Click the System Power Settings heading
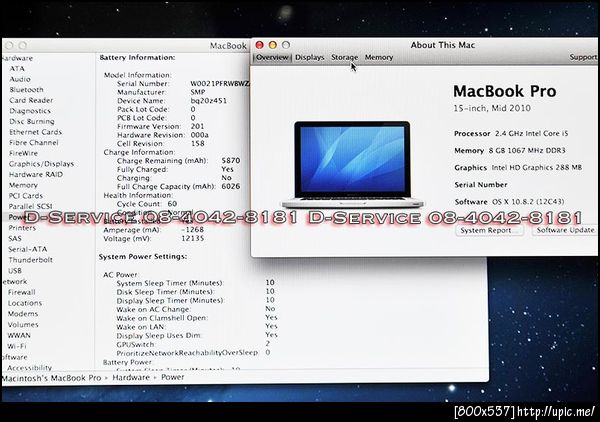 [143, 257]
